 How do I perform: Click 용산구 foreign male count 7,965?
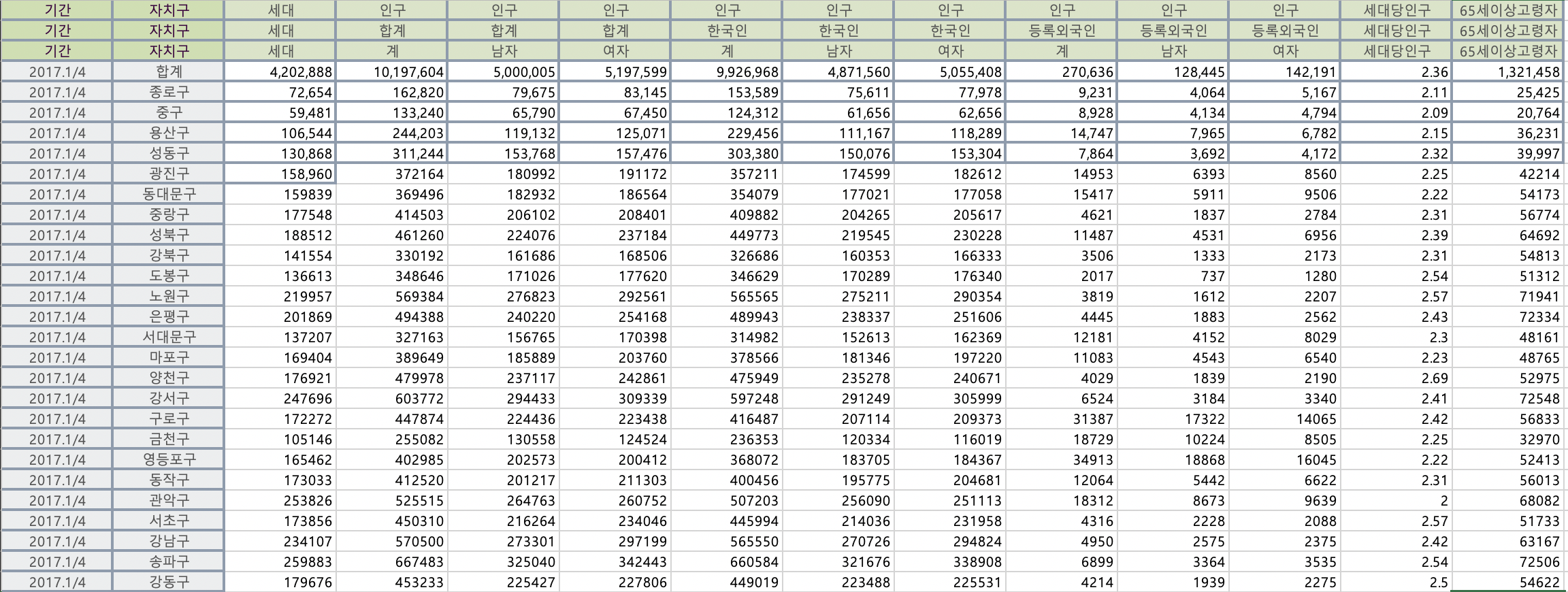(1173, 133)
